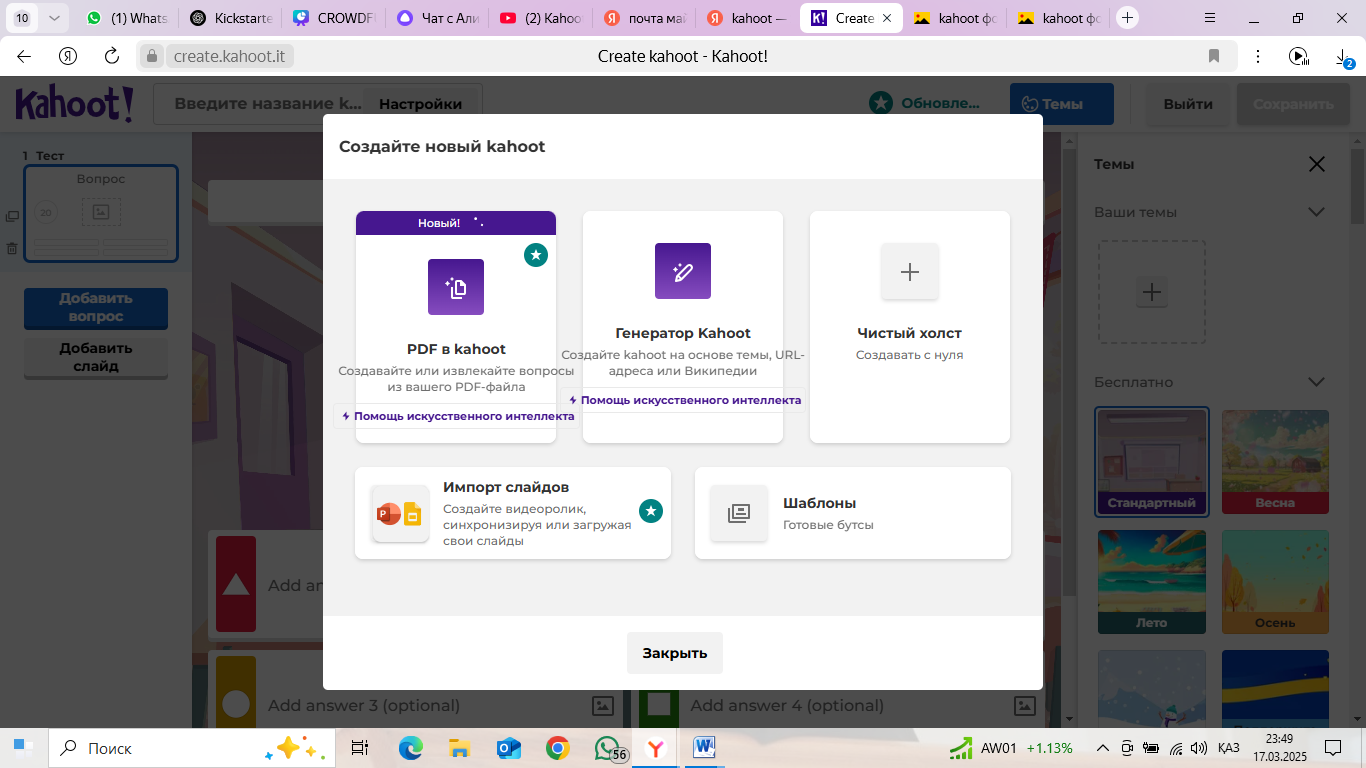Click the Kahoot! logo

pos(74,103)
